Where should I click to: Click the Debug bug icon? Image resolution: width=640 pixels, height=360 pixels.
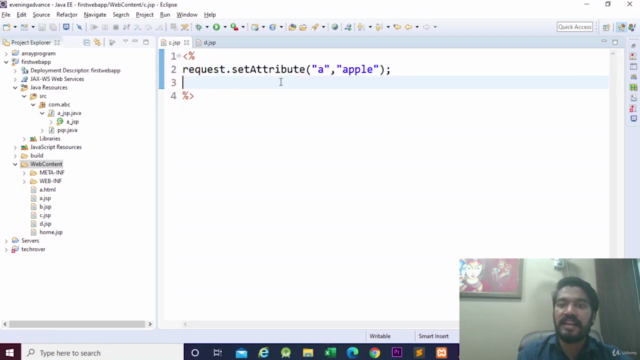tap(199, 27)
